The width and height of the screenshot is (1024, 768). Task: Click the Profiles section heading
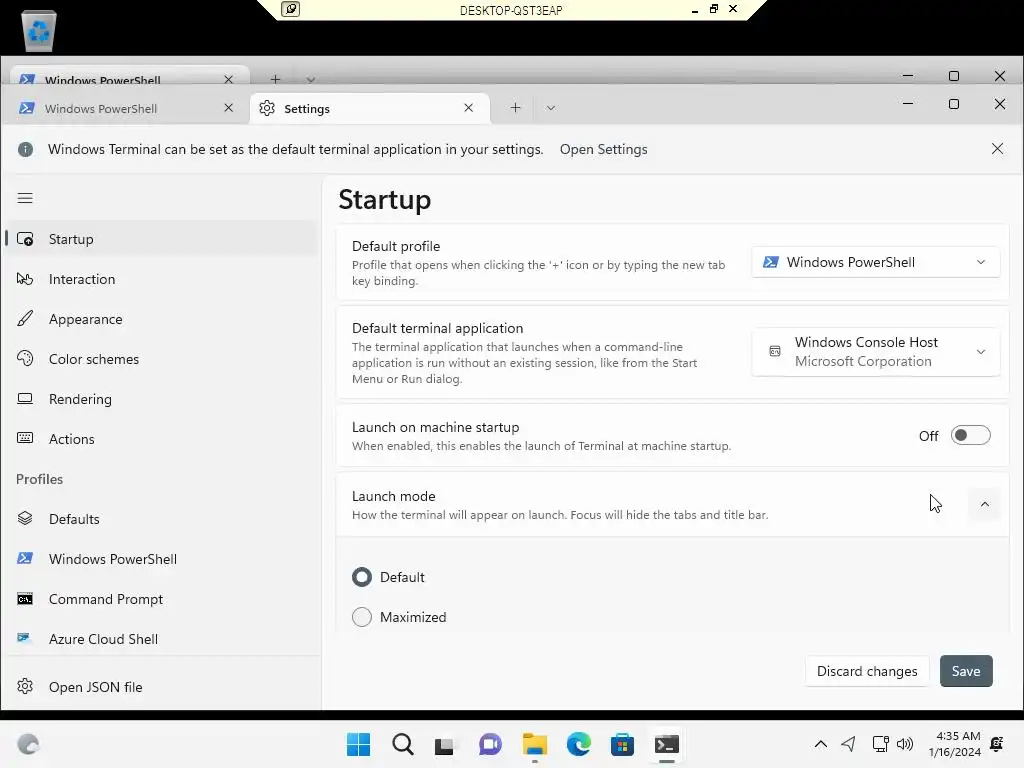(x=40, y=479)
